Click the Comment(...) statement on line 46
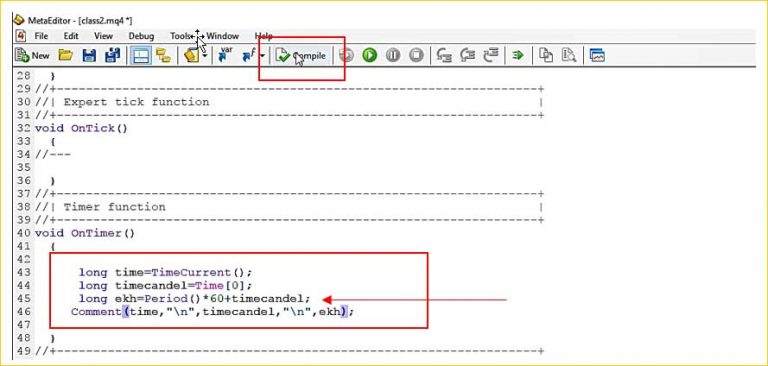 (212, 312)
